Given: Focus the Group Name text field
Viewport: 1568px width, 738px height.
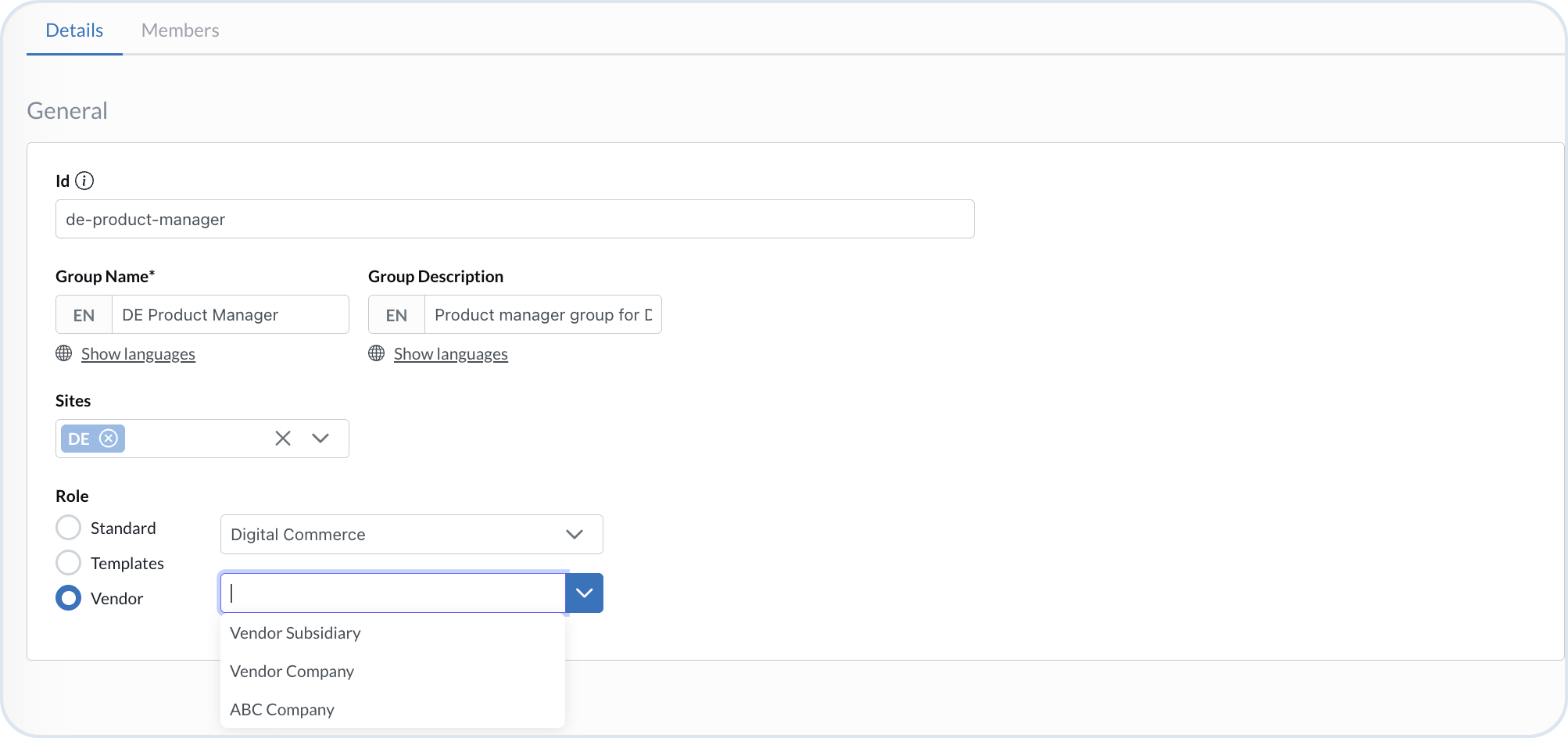Looking at the screenshot, I should click(x=230, y=315).
